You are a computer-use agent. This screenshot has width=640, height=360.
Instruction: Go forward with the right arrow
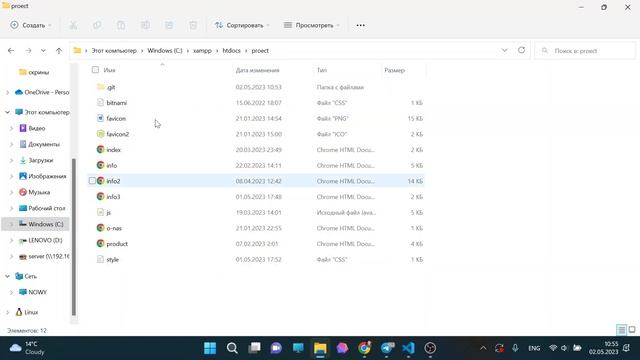(28, 51)
